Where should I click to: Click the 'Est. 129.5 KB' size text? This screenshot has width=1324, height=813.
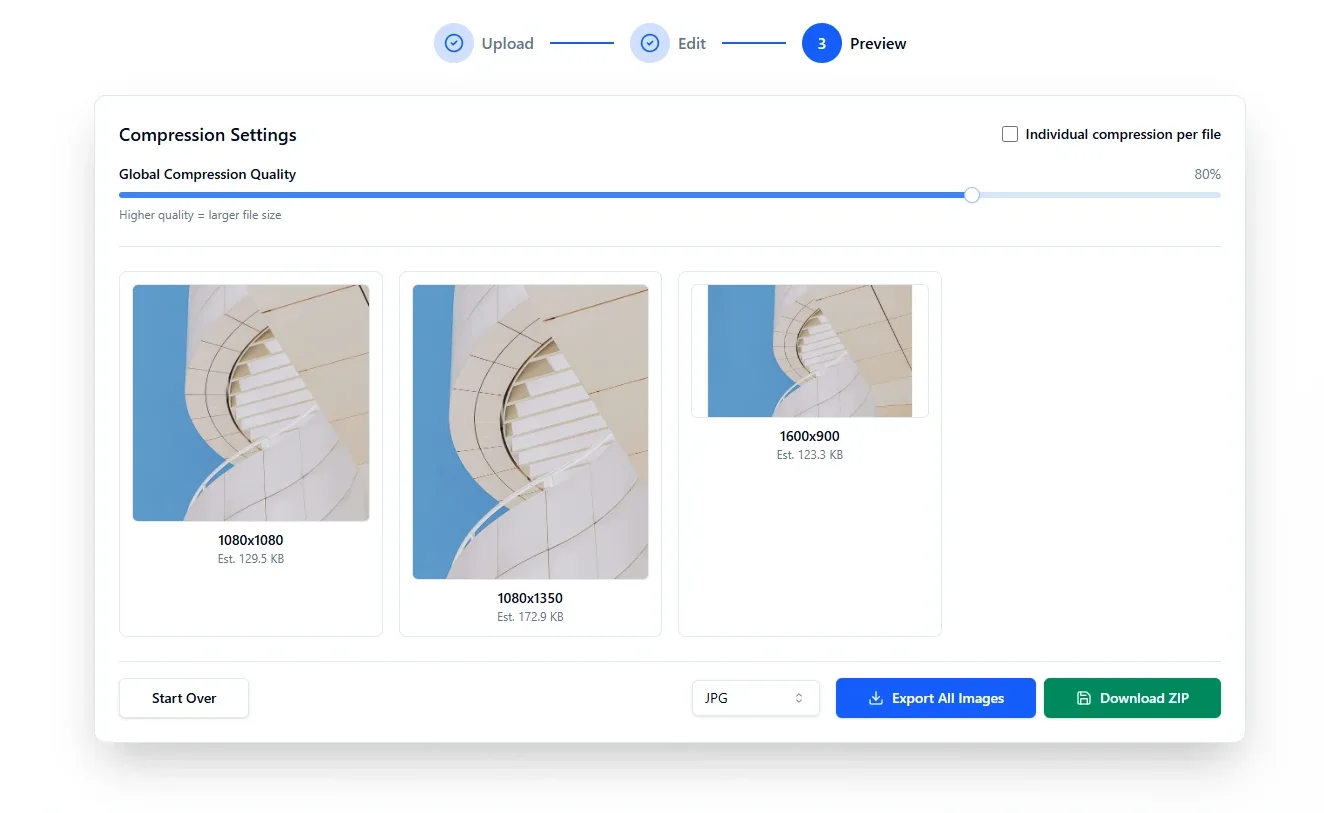tap(251, 559)
